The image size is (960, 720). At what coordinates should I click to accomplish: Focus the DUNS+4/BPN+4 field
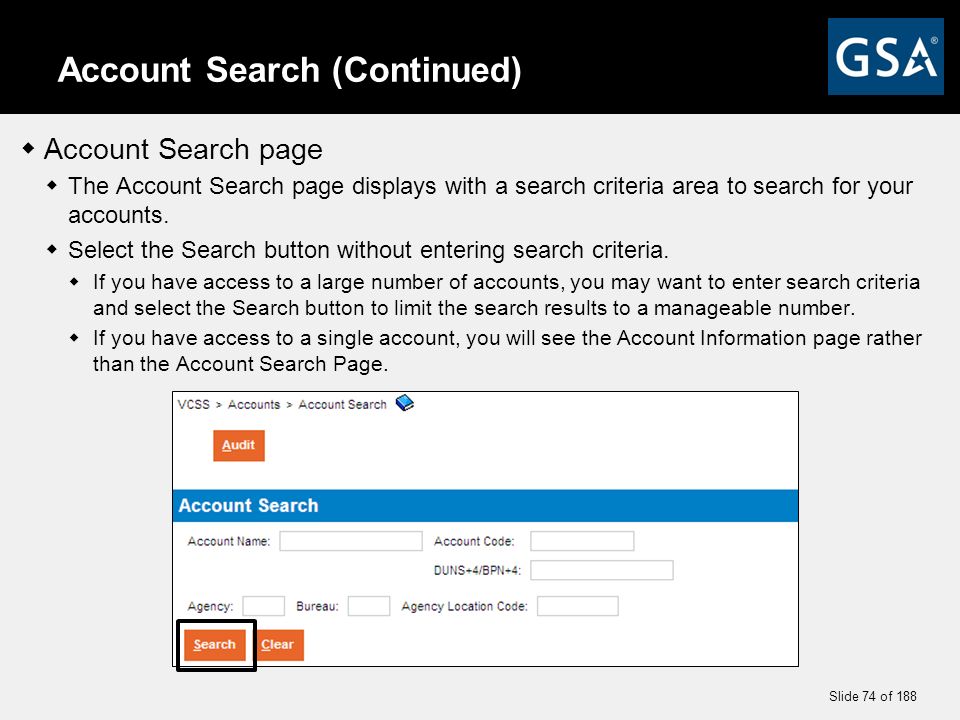(x=602, y=570)
